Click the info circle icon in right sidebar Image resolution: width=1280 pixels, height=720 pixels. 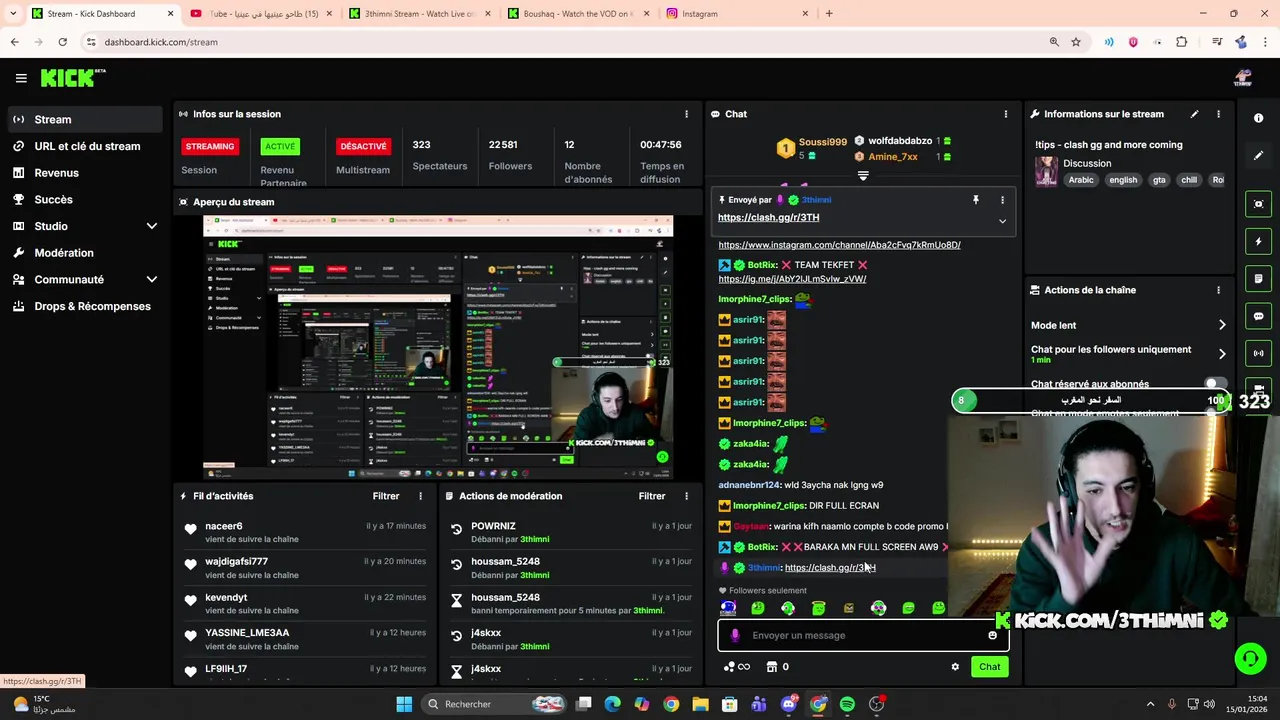(x=1258, y=118)
